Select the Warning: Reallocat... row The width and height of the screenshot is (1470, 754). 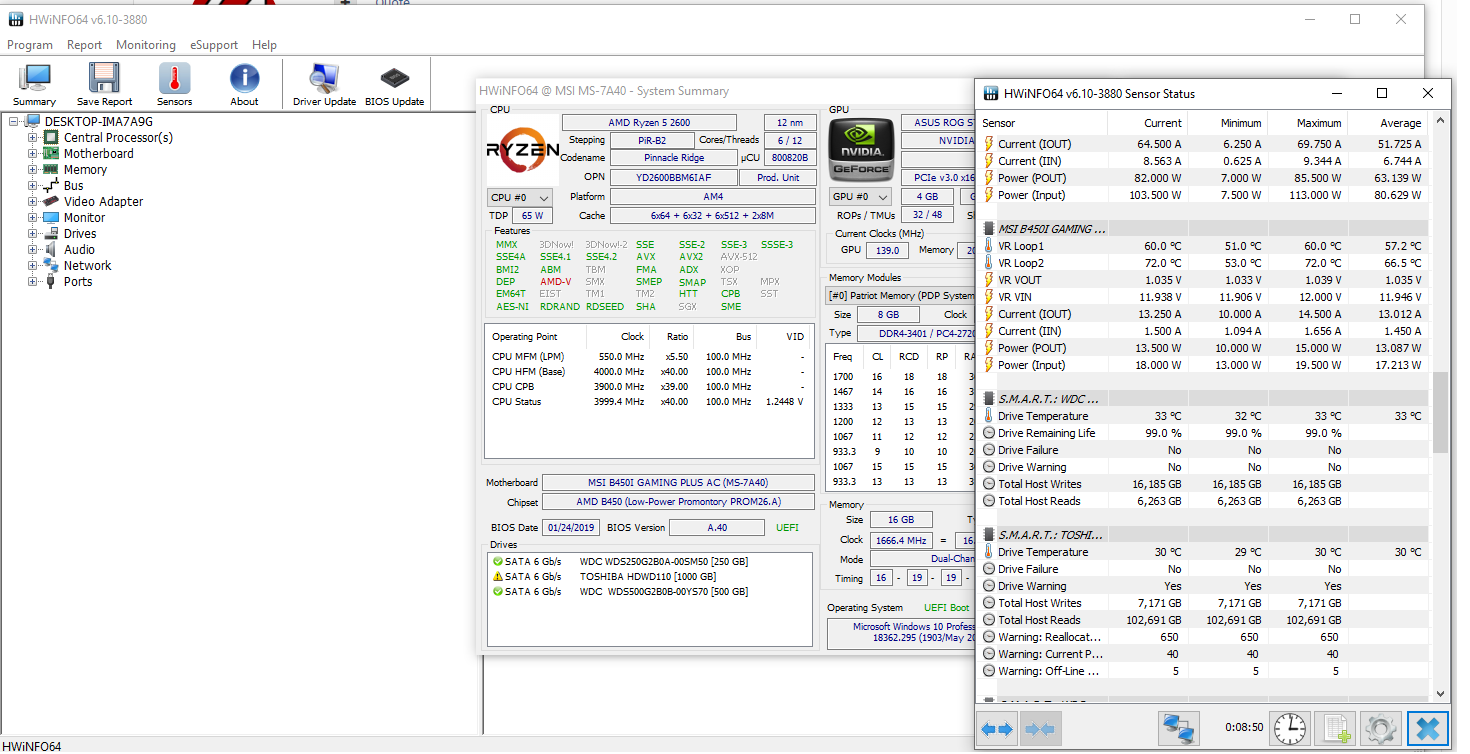(1204, 637)
